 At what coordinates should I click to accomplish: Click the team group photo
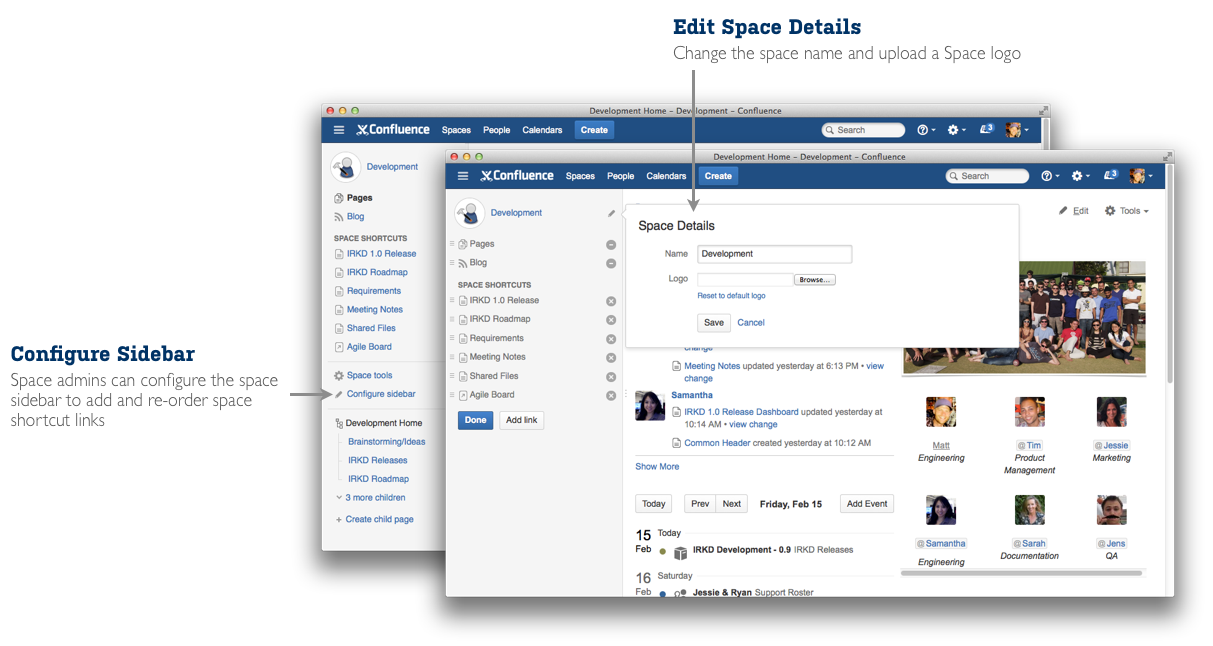(1024, 317)
